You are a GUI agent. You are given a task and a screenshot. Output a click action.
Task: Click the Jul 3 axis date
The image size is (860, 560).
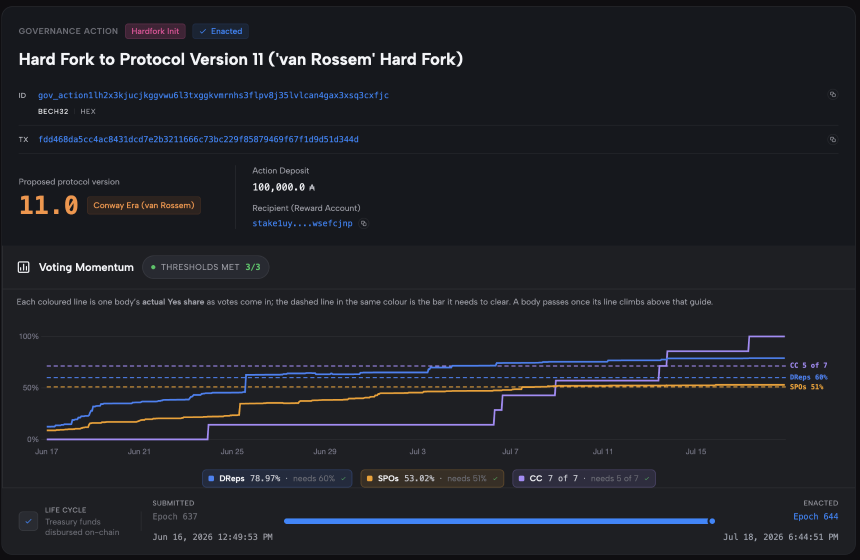[x=417, y=451]
